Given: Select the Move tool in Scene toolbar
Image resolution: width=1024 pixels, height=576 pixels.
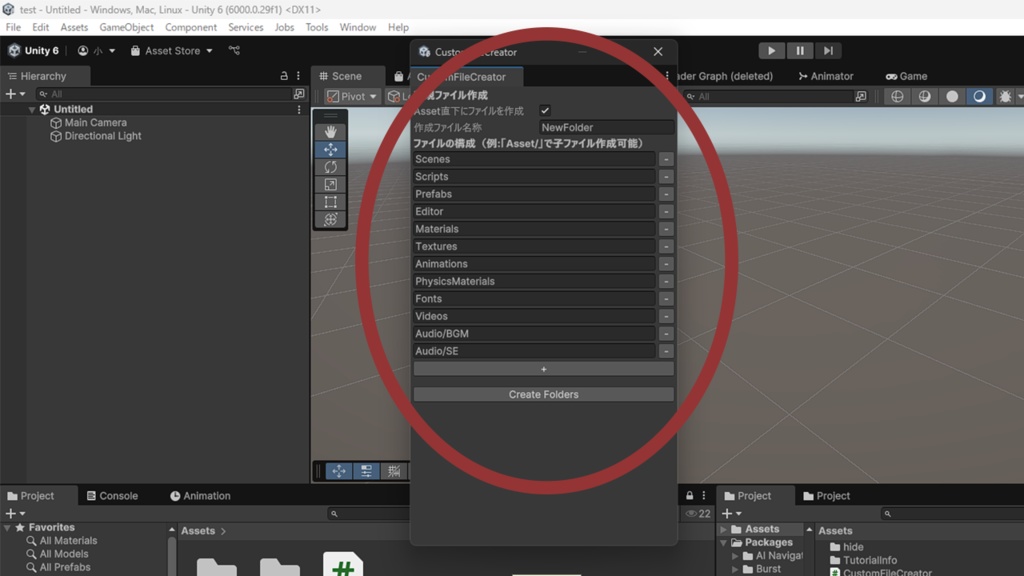Looking at the screenshot, I should [330, 150].
